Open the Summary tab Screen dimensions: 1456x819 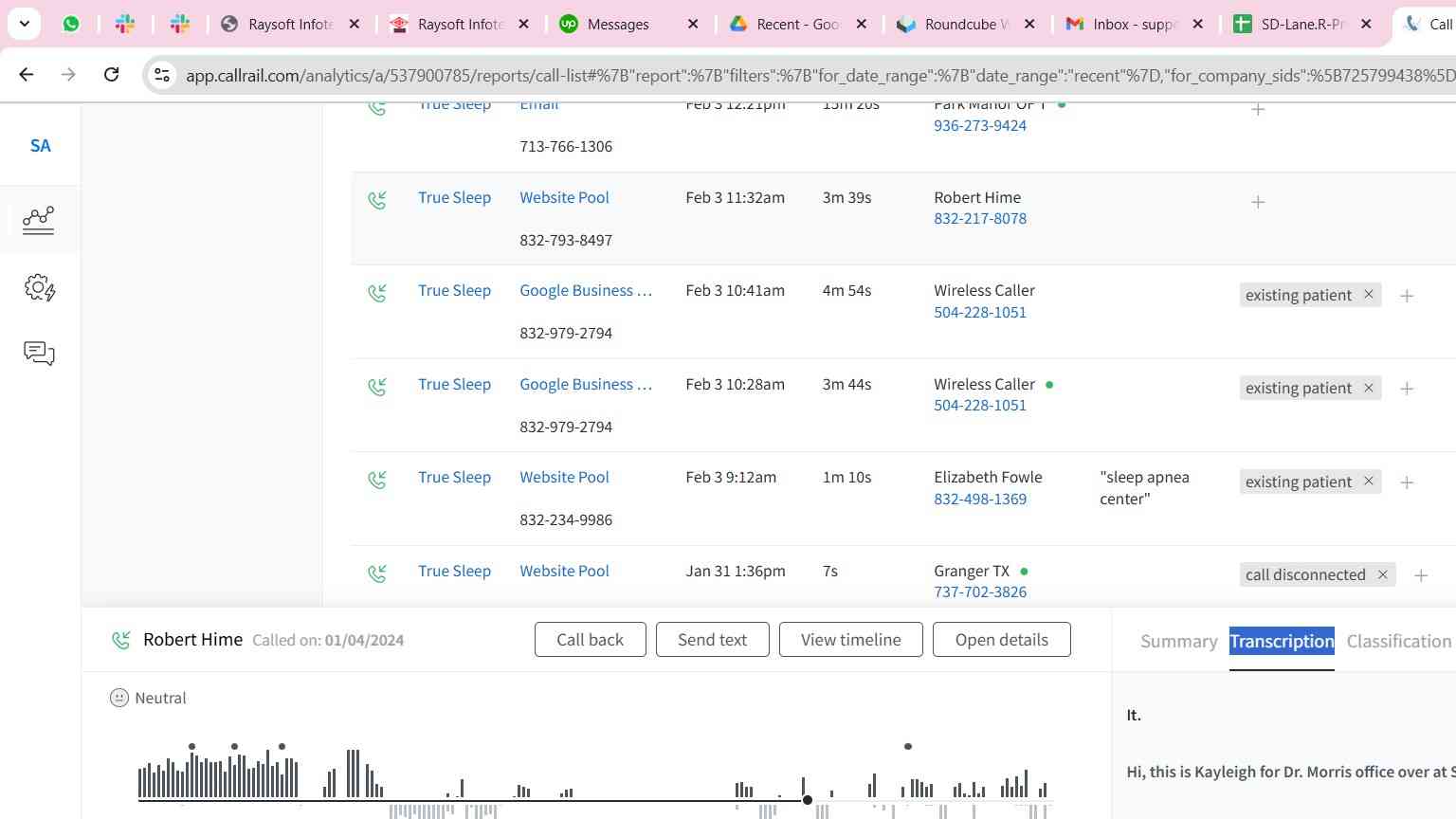tap(1178, 642)
